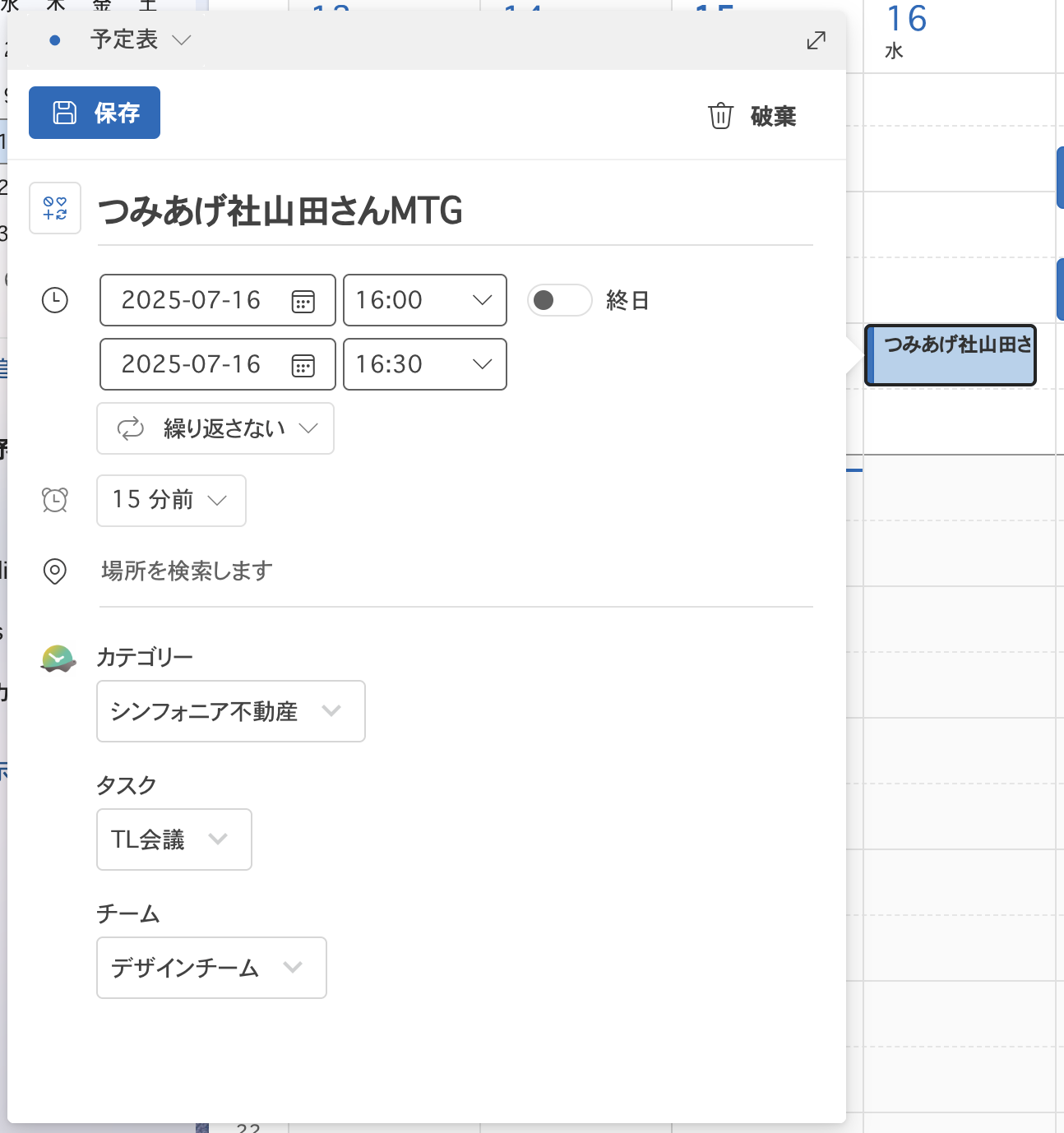Click the つみあげ社山田さ event block on calendar
Image resolution: width=1064 pixels, height=1133 pixels.
click(951, 355)
